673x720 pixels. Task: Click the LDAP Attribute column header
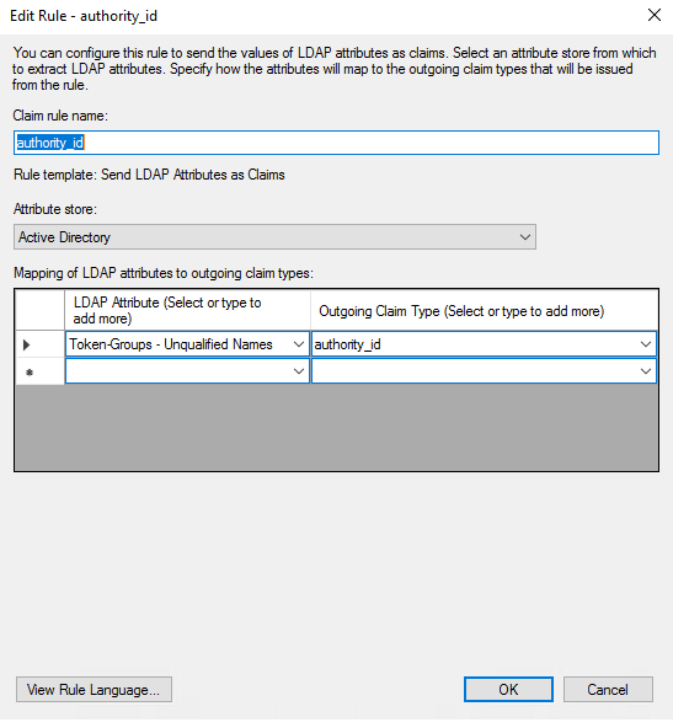point(187,310)
